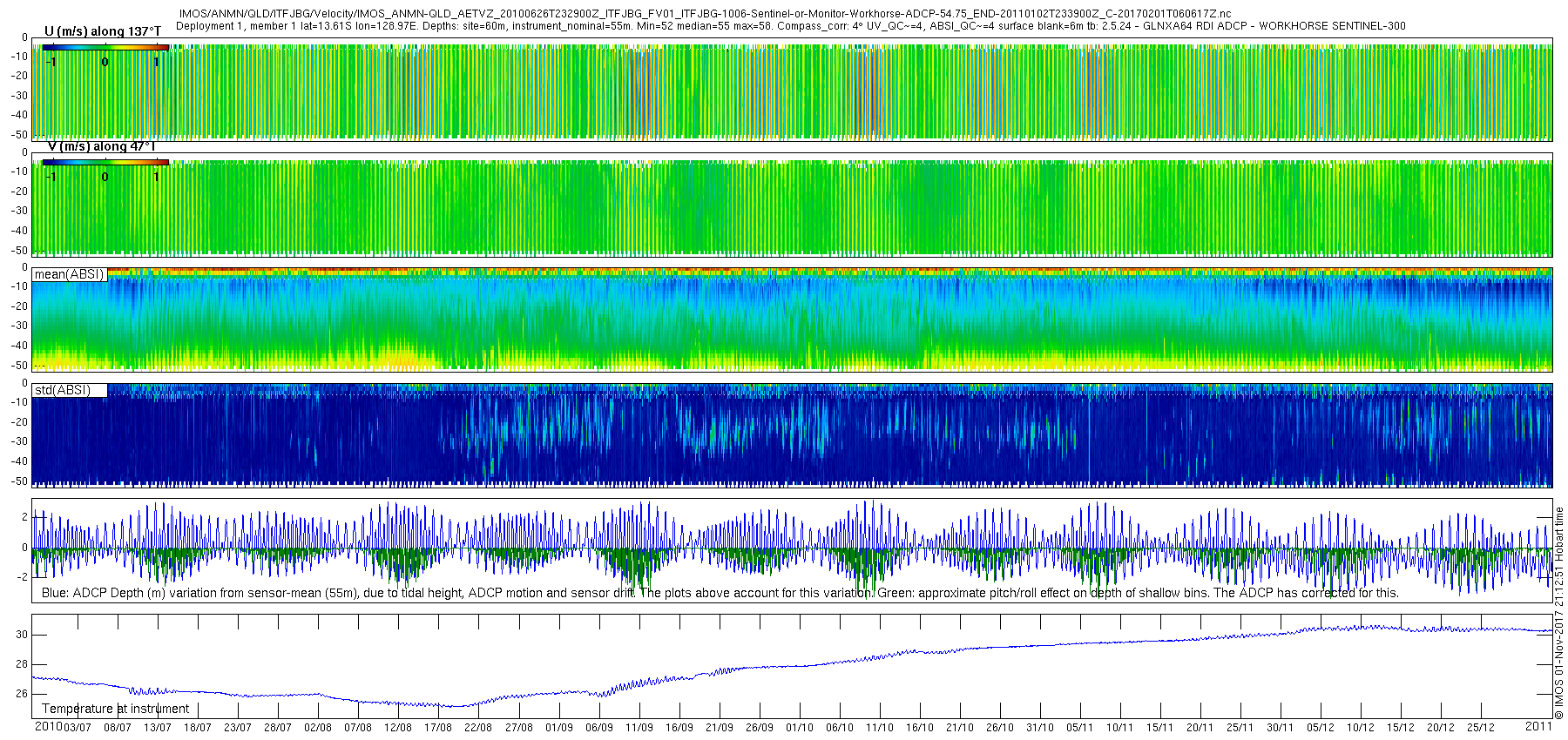
Task: Click the -30 depth tick of mean(ABSI) panel
Action: tap(18, 326)
